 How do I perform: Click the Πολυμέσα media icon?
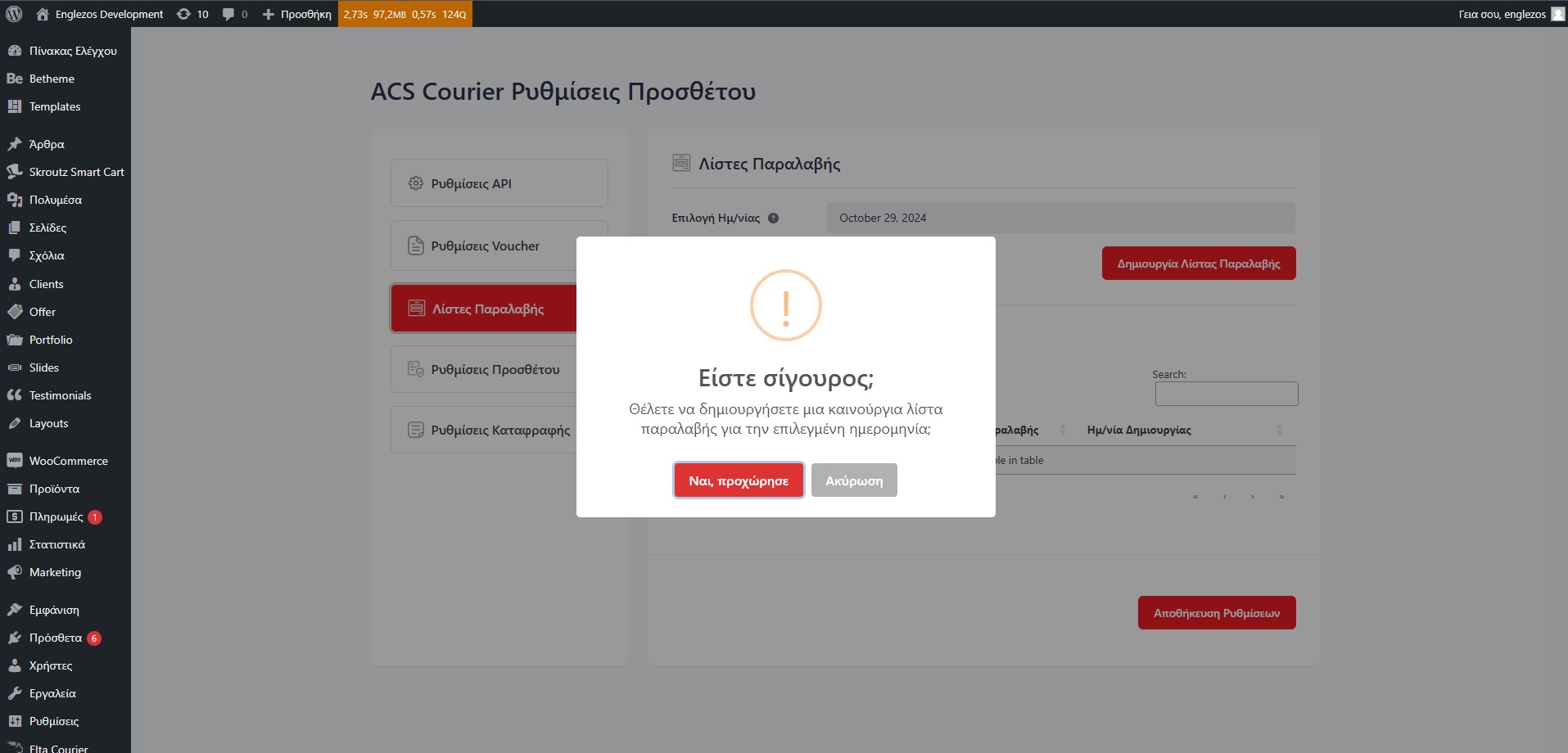pyautogui.click(x=15, y=200)
